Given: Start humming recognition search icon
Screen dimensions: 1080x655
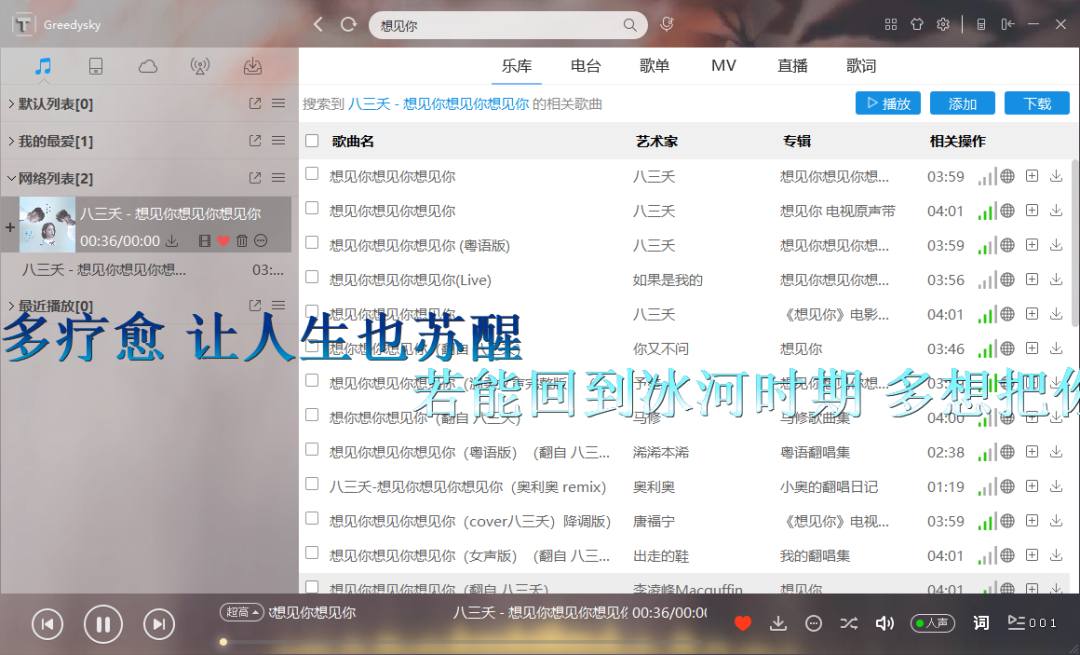Looking at the screenshot, I should pyautogui.click(x=666, y=25).
